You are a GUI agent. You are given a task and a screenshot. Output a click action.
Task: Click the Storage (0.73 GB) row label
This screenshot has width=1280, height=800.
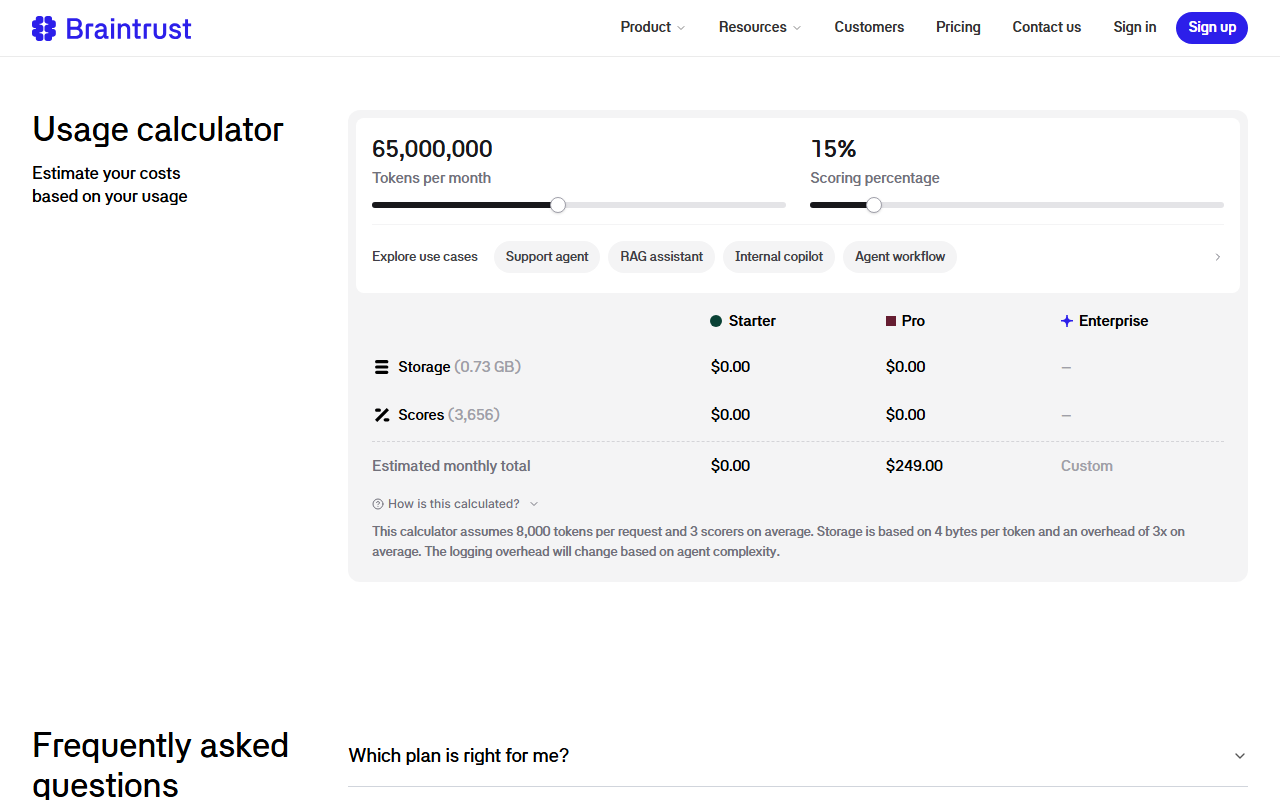pos(459,367)
